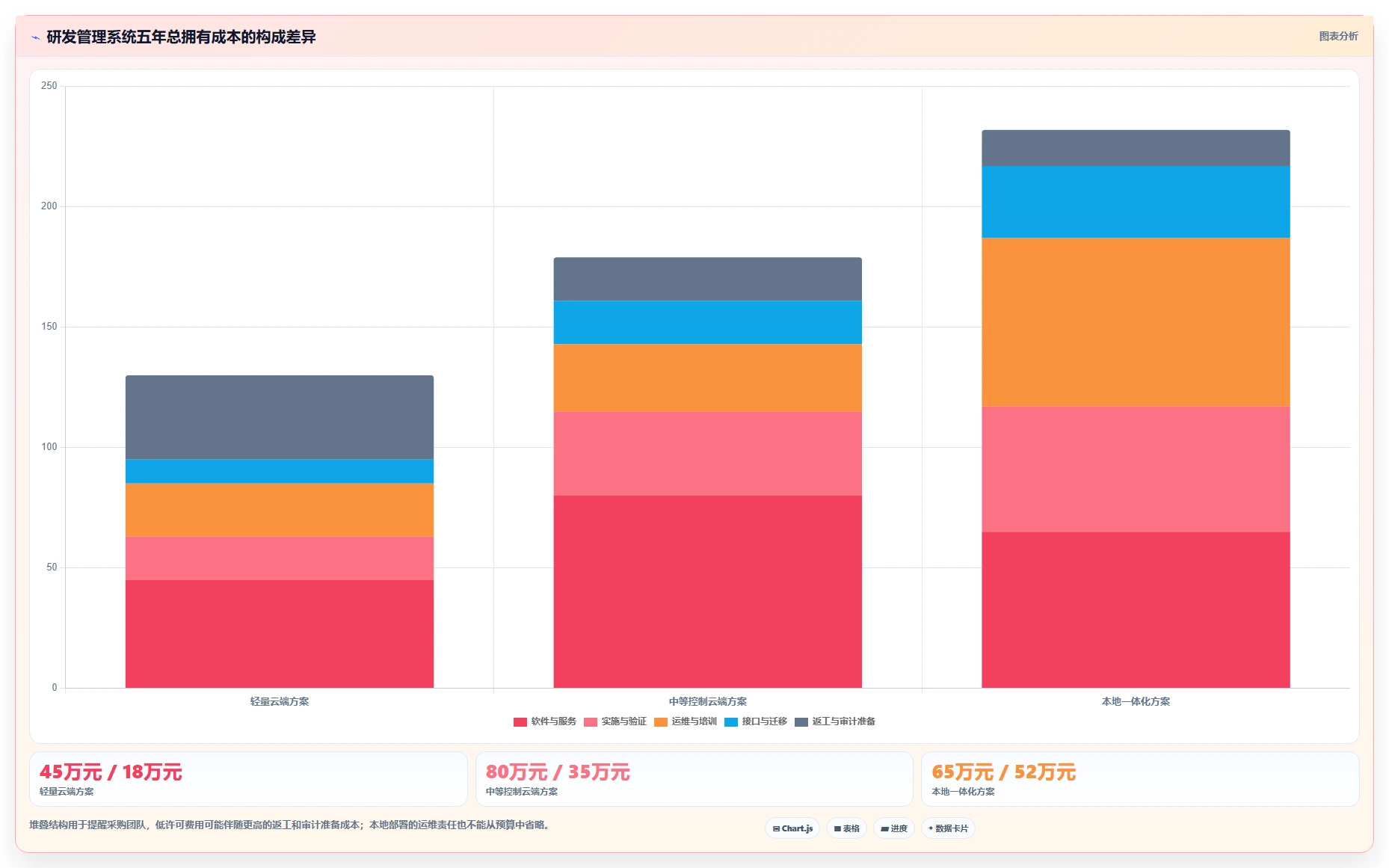Select the blue 接口与迁移 segment of 中等控制云端方案 bar
The height and width of the screenshot is (868, 1389).
708,322
